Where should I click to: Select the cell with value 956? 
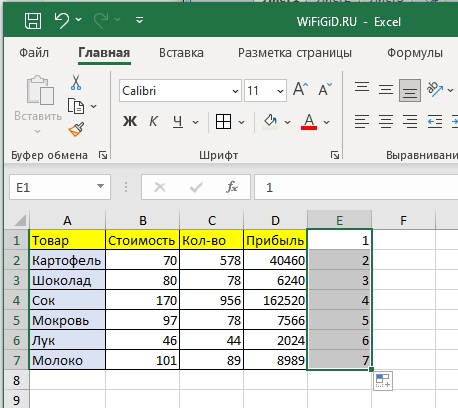coord(211,300)
